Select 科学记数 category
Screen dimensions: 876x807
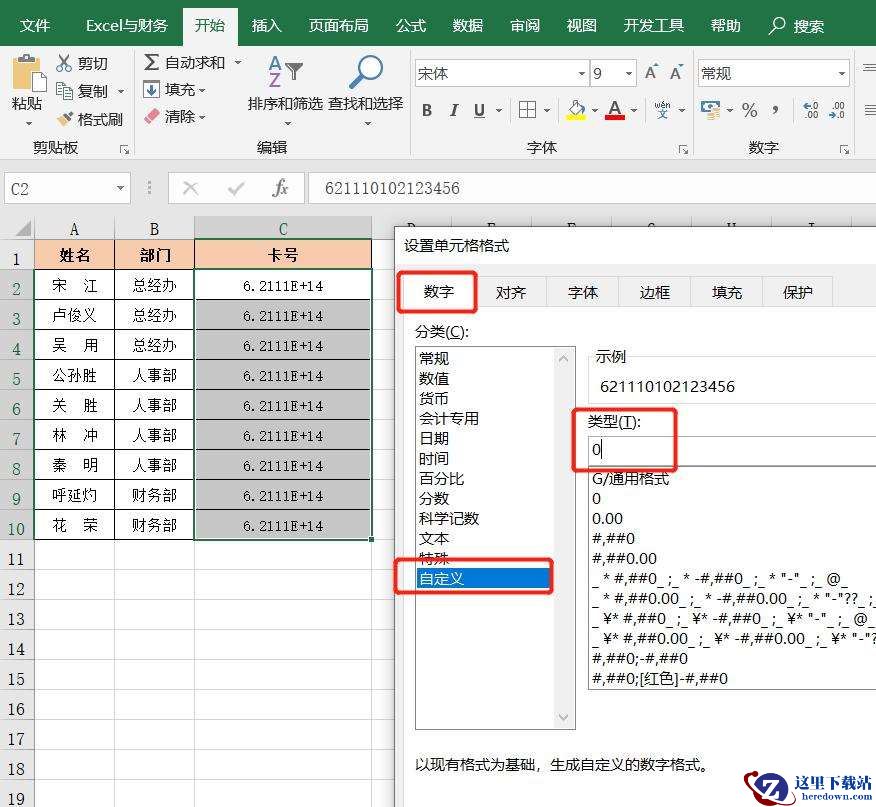click(449, 519)
